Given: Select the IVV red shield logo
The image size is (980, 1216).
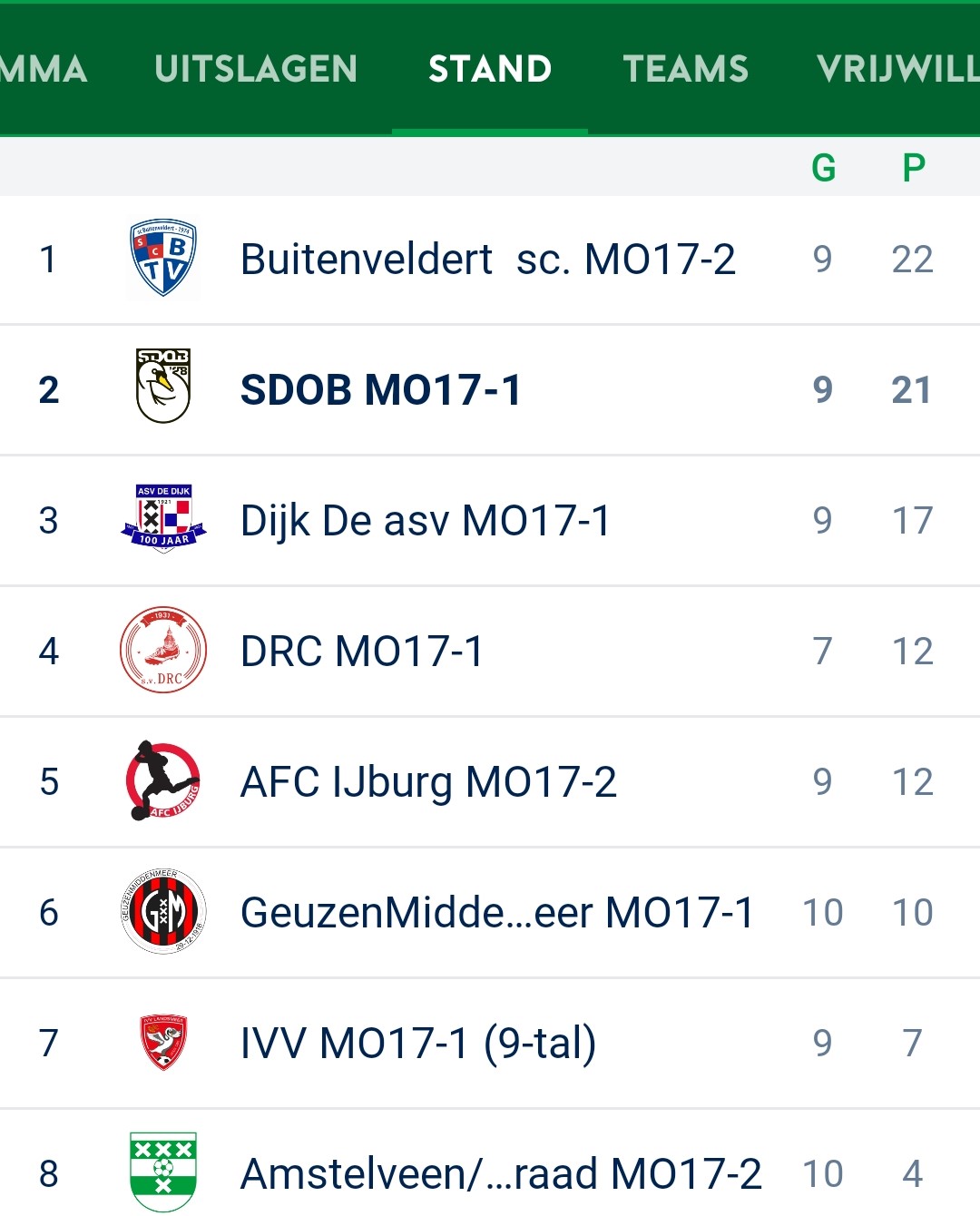Looking at the screenshot, I should (x=163, y=1042).
